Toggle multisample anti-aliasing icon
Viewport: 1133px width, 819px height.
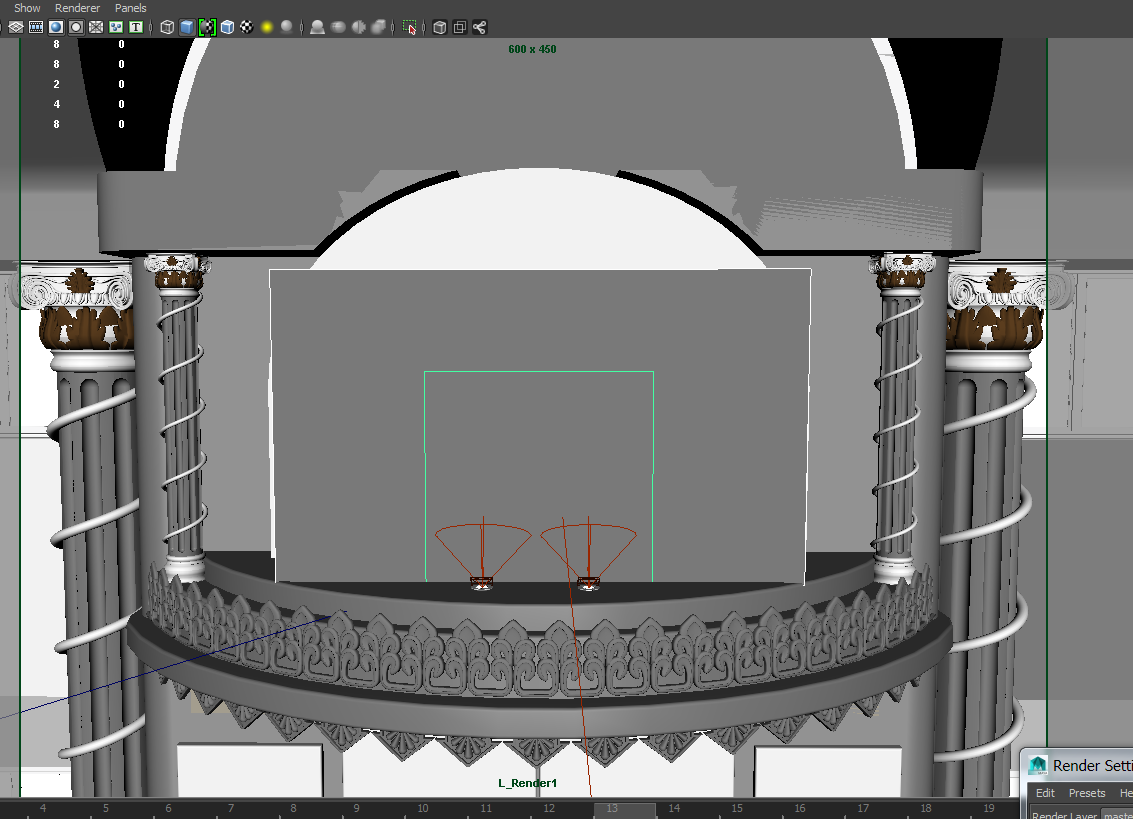coord(358,27)
